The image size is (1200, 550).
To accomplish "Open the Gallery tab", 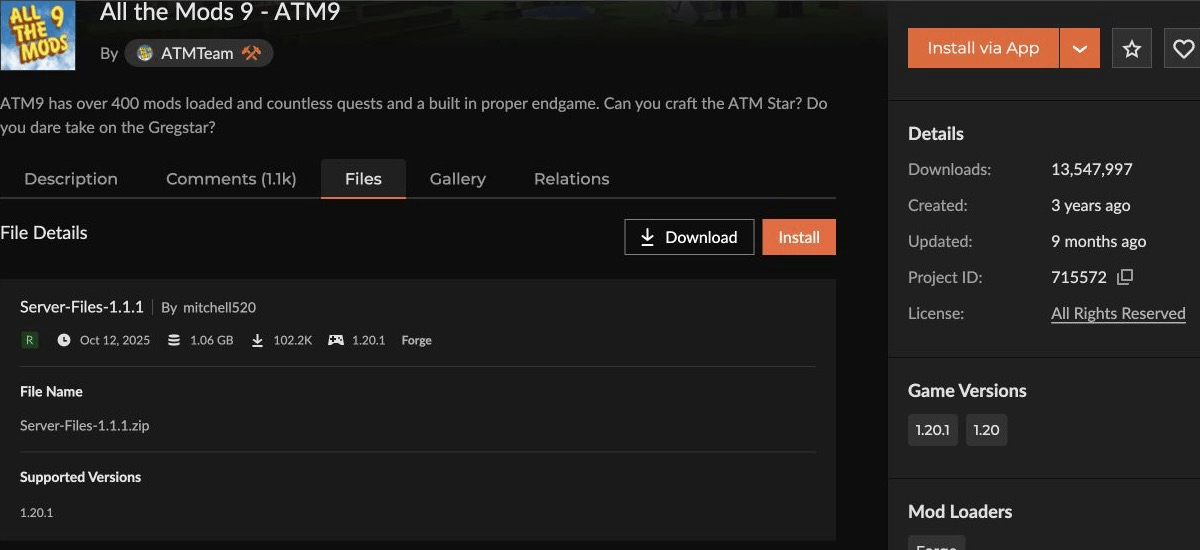I will (458, 179).
